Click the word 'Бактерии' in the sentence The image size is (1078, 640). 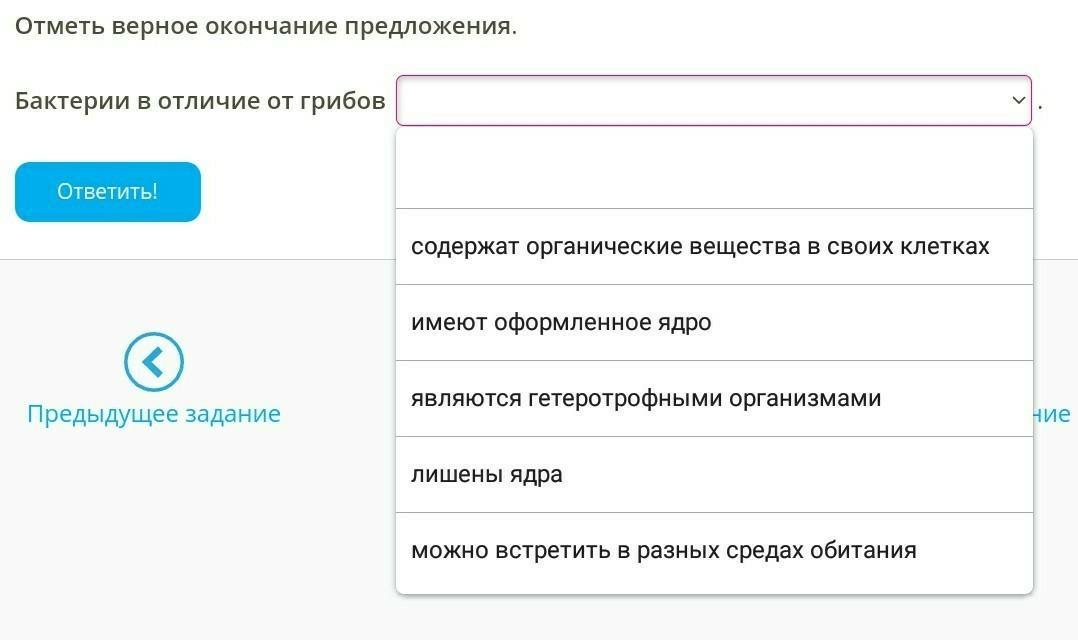pos(64,101)
